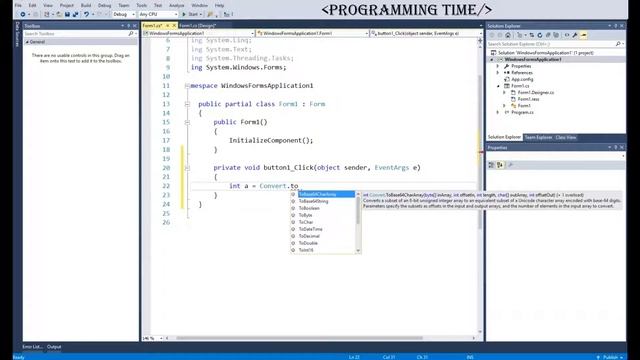Click the Save All icon in toolbar
This screenshot has width=640, height=360.
pos(76,14)
